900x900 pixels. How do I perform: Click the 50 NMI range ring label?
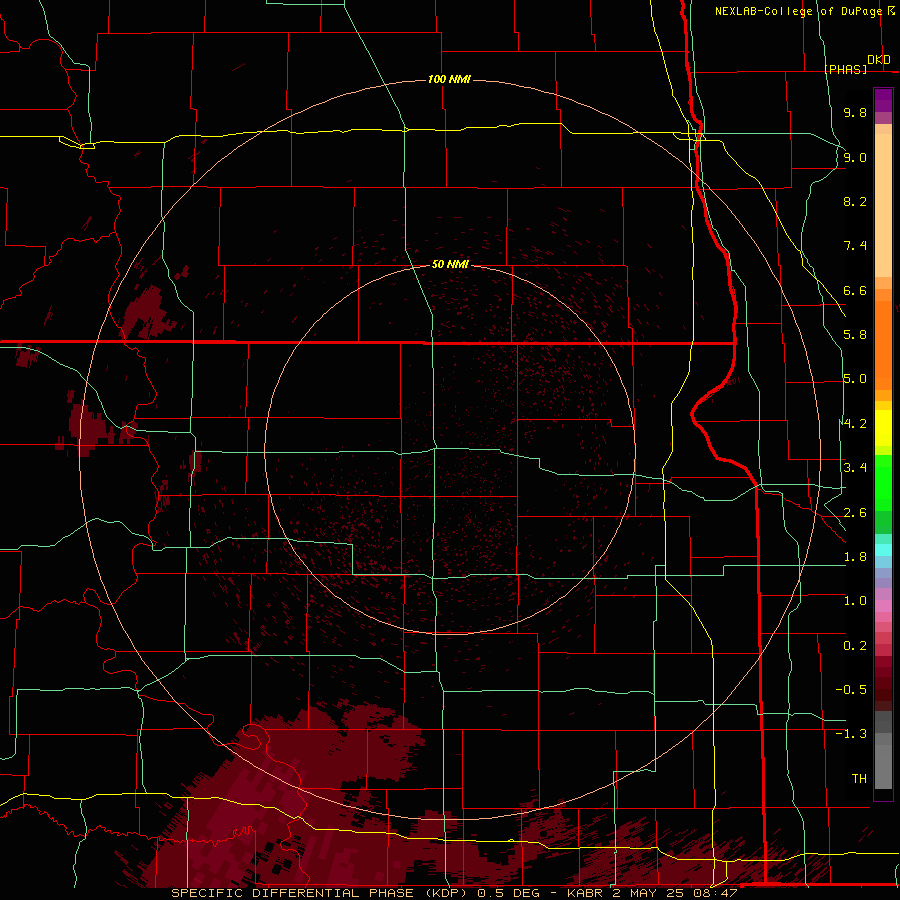(x=450, y=264)
